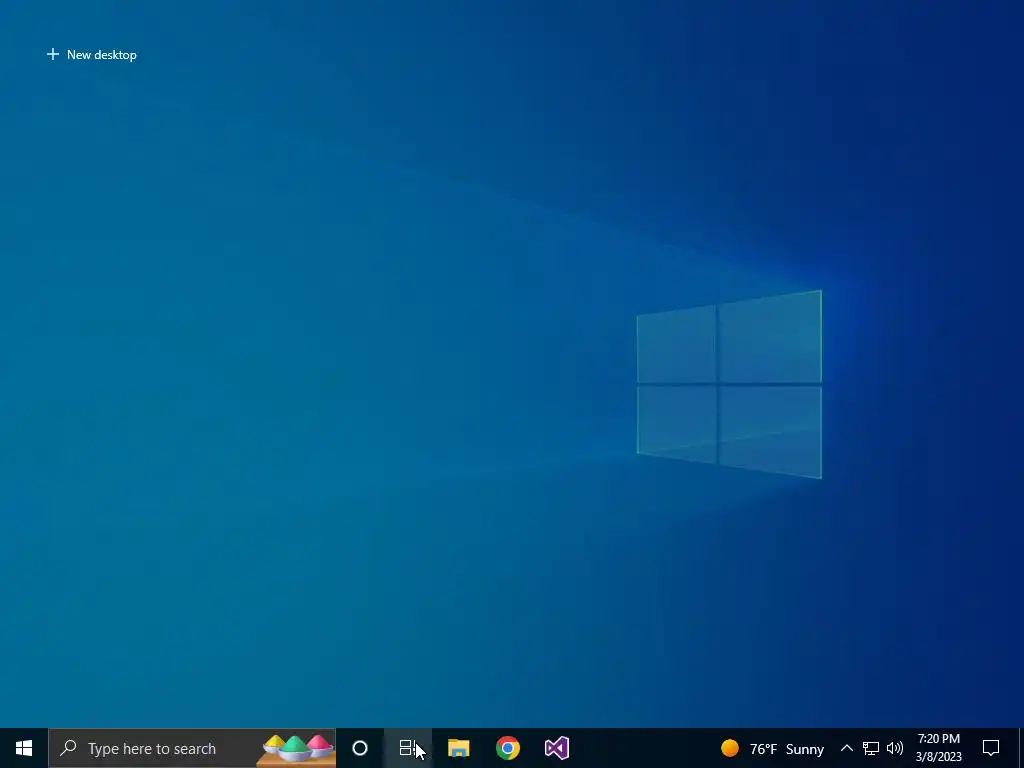Expand hidden system tray icons
This screenshot has width=1024, height=768.
846,748
